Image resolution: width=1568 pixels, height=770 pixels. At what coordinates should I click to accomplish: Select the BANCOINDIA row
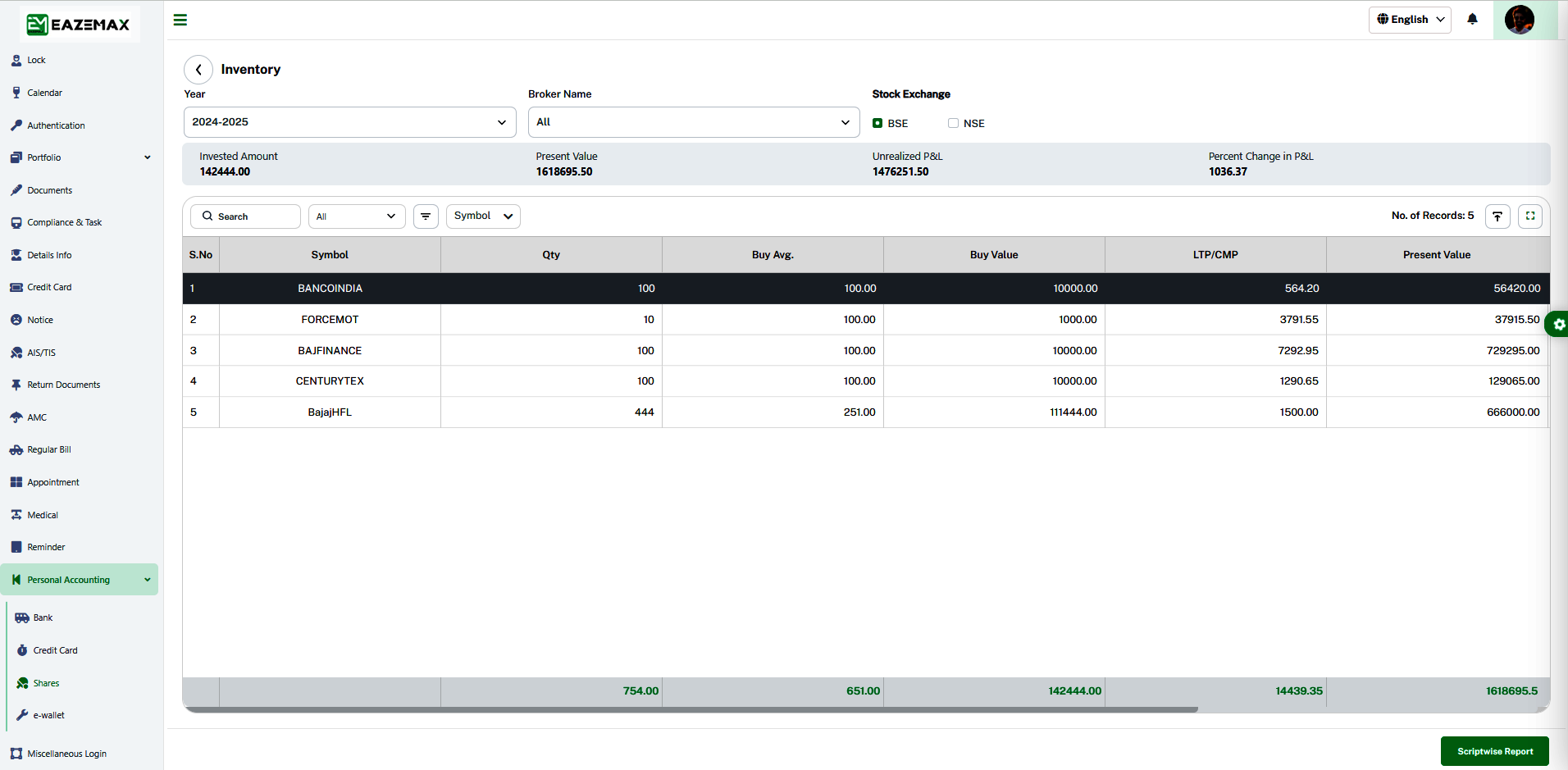pyautogui.click(x=865, y=289)
